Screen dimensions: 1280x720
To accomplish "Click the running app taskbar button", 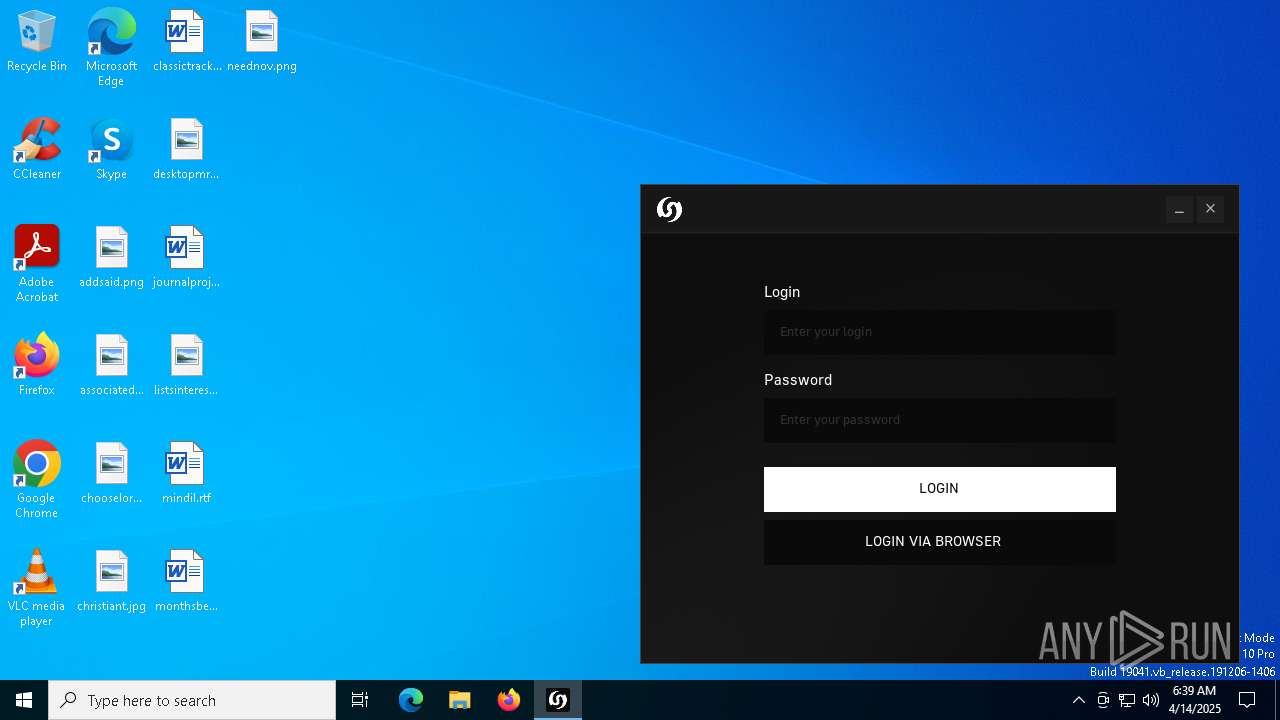I will pos(558,700).
